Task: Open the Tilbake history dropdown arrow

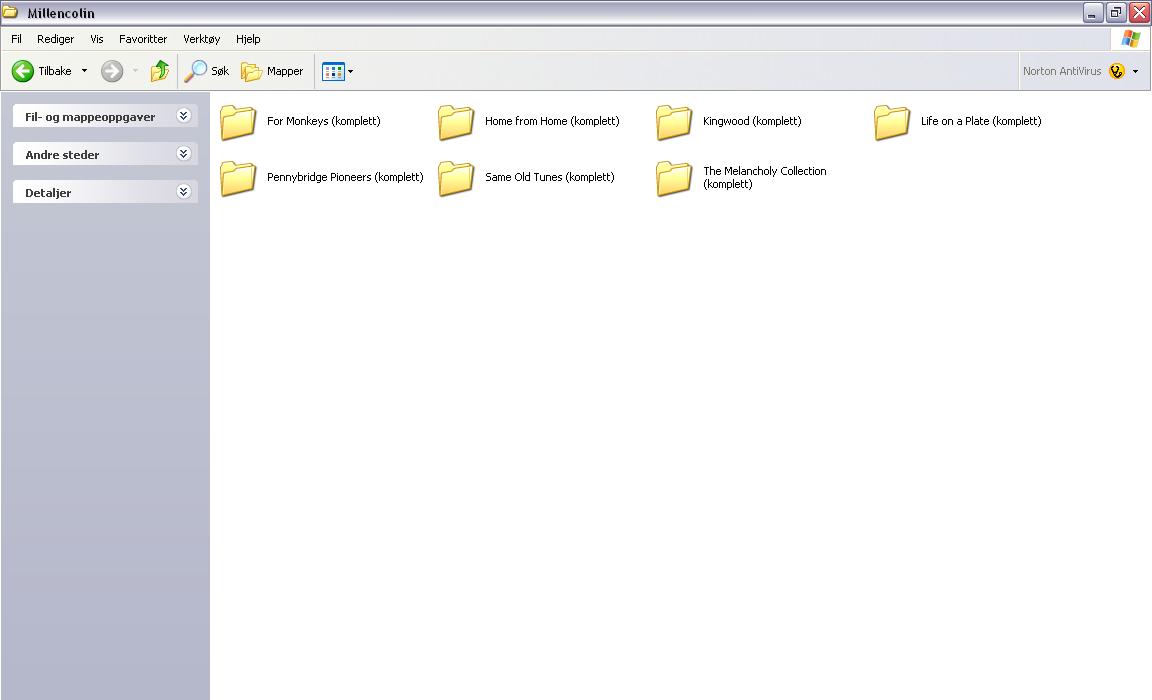Action: pos(84,71)
